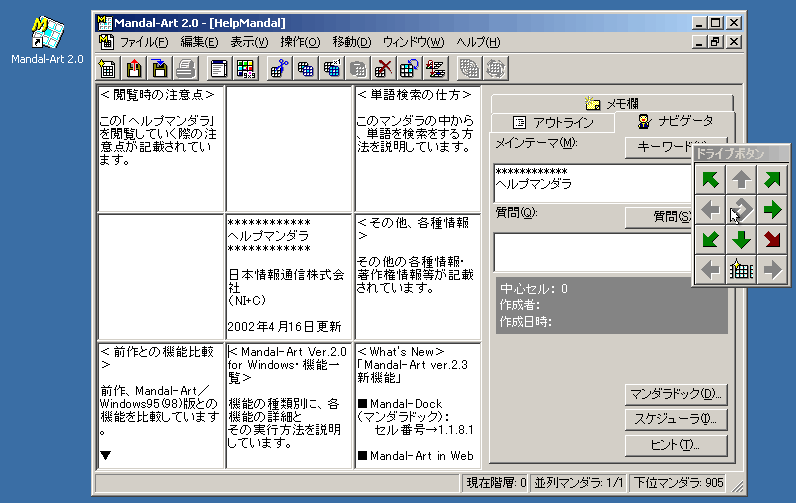The height and width of the screenshot is (503, 796).
Task: Click the main theme field showing ヘルプマンダラ
Action: coord(592,183)
